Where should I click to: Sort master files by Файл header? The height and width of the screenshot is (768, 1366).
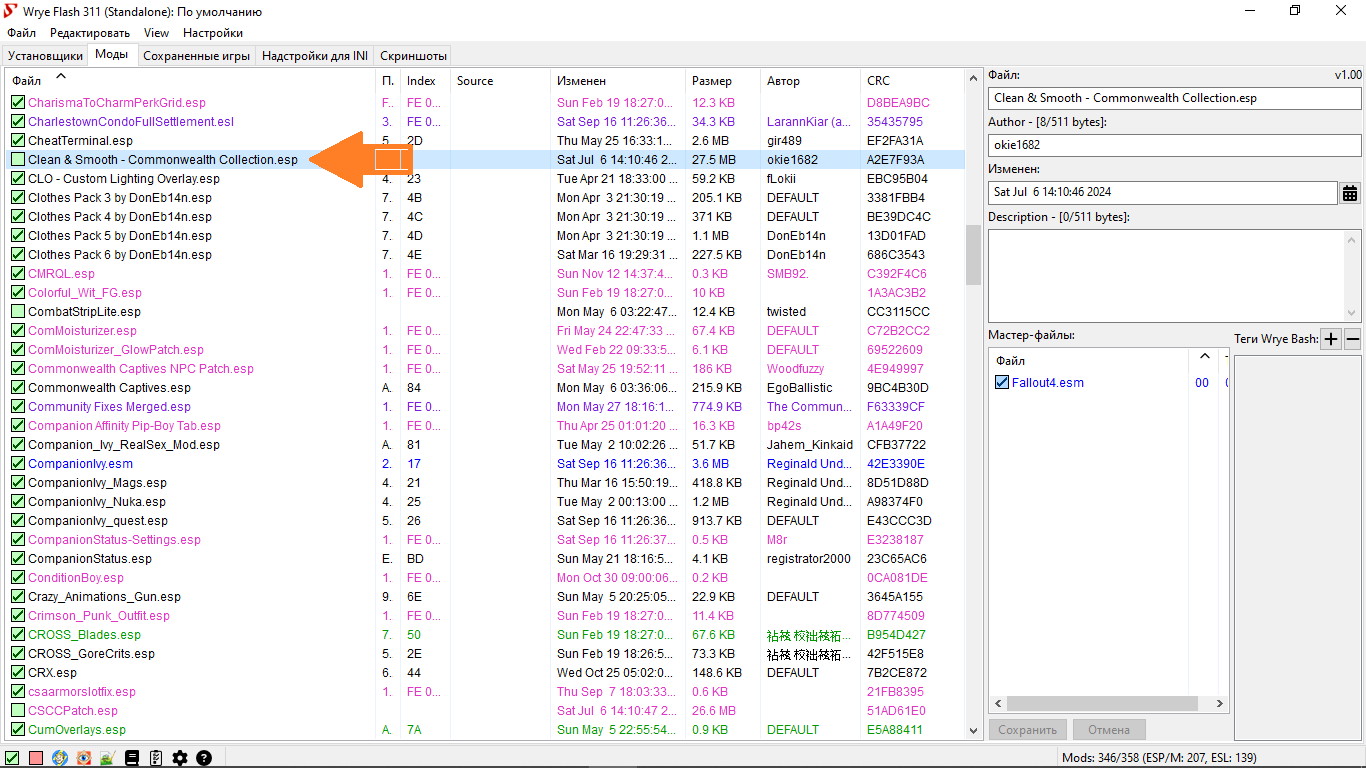[x=1010, y=361]
